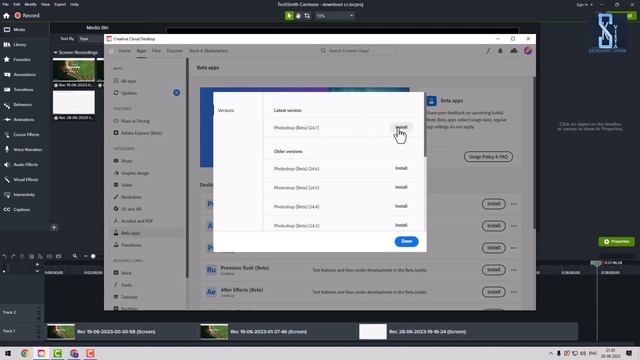Open the Export menu
The image size is (640, 360).
click(x=60, y=4)
